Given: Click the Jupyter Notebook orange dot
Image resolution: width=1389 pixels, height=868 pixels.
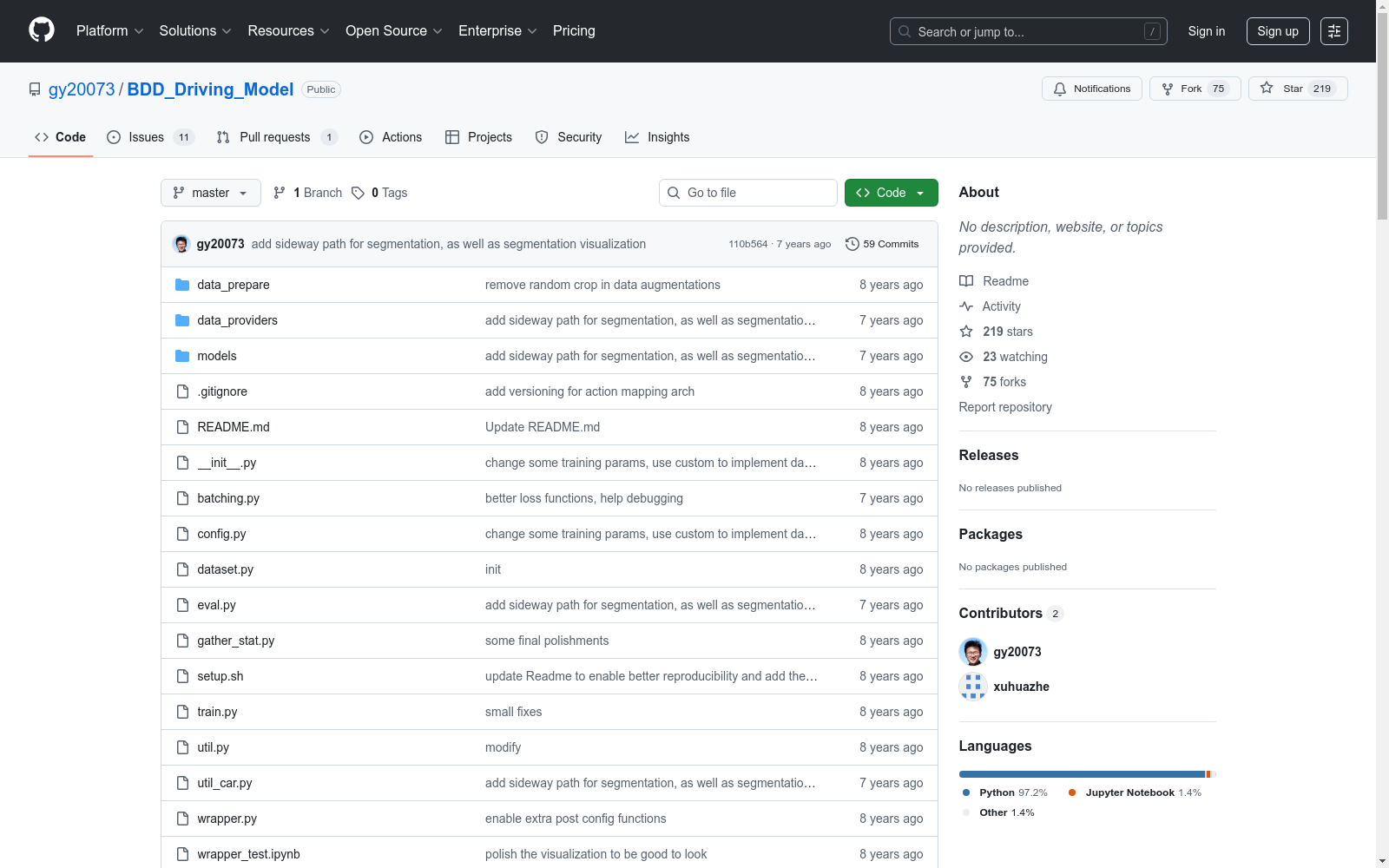Looking at the screenshot, I should click(1072, 792).
